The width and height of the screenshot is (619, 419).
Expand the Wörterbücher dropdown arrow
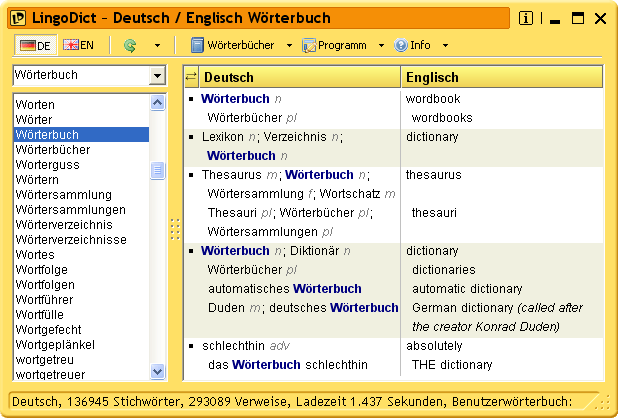(289, 45)
